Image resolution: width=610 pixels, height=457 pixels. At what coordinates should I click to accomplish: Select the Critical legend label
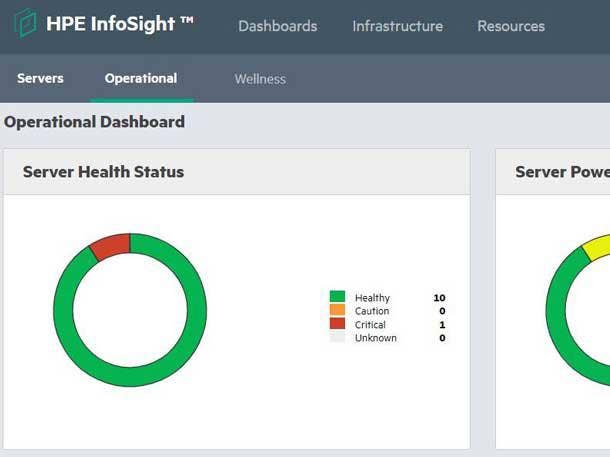370,325
